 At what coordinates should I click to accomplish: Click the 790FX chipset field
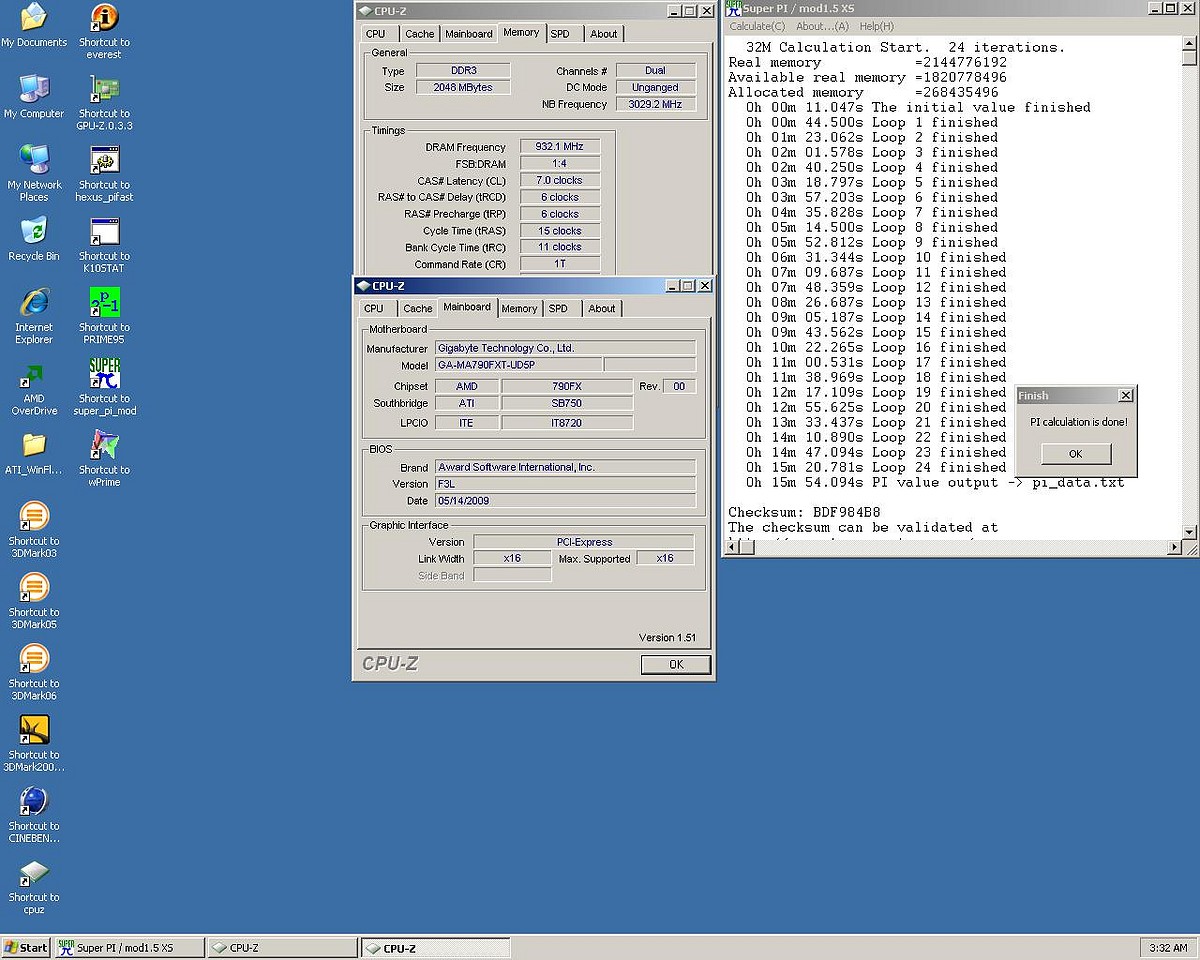[x=566, y=386]
